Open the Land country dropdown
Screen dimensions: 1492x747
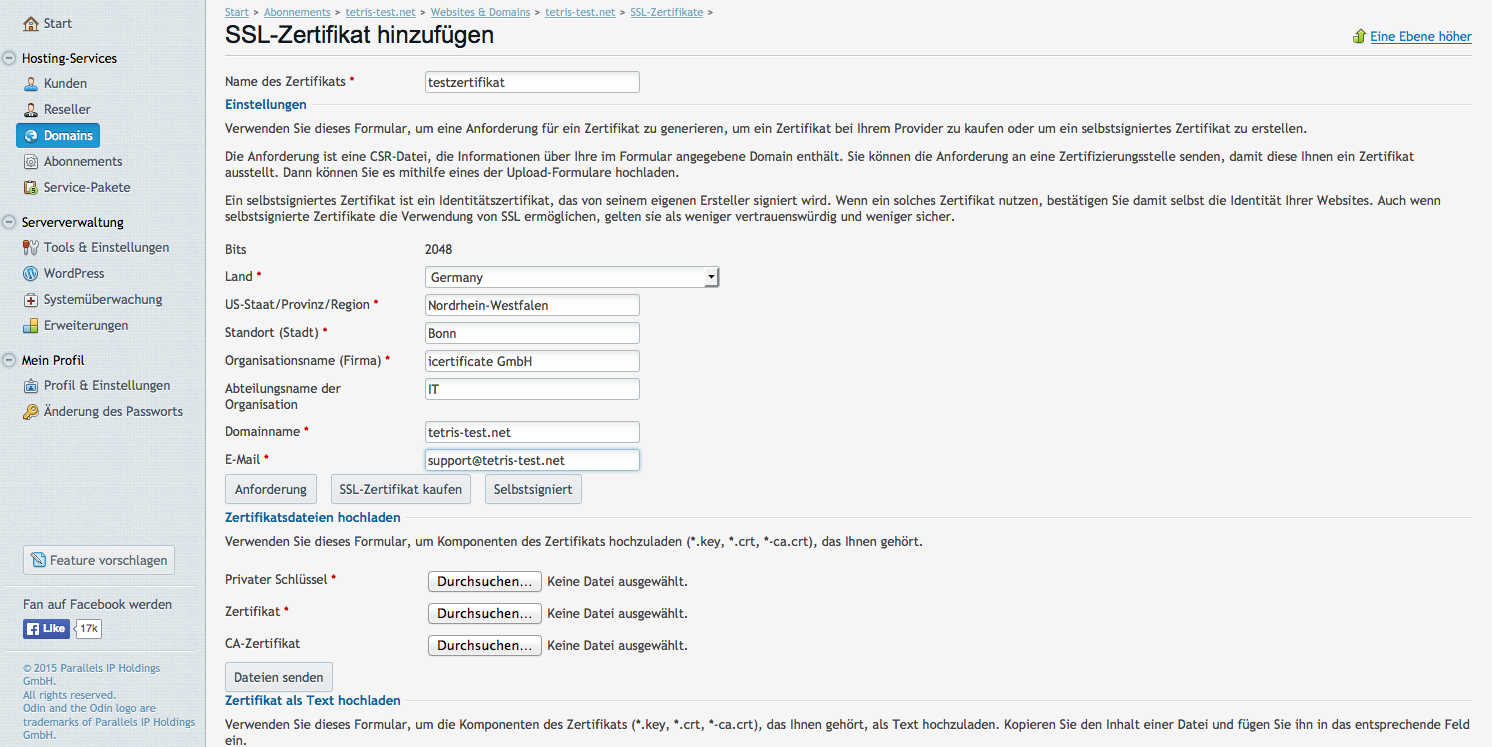point(572,277)
